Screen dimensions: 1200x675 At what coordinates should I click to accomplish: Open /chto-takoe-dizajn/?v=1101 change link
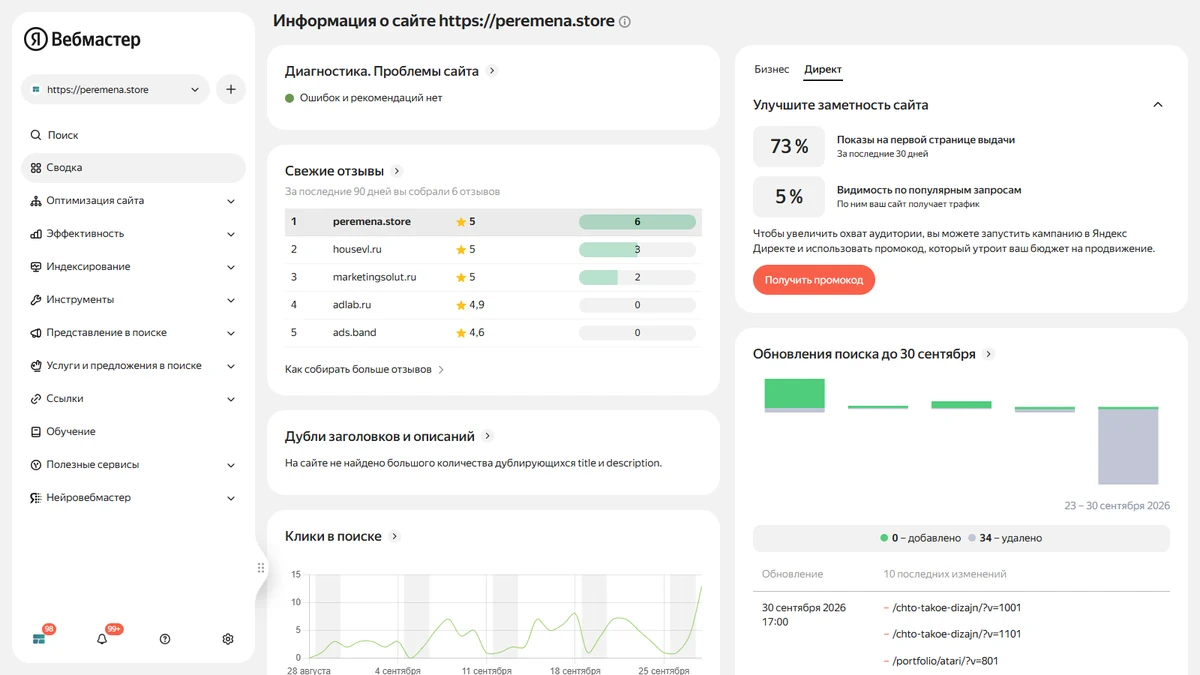coord(957,634)
